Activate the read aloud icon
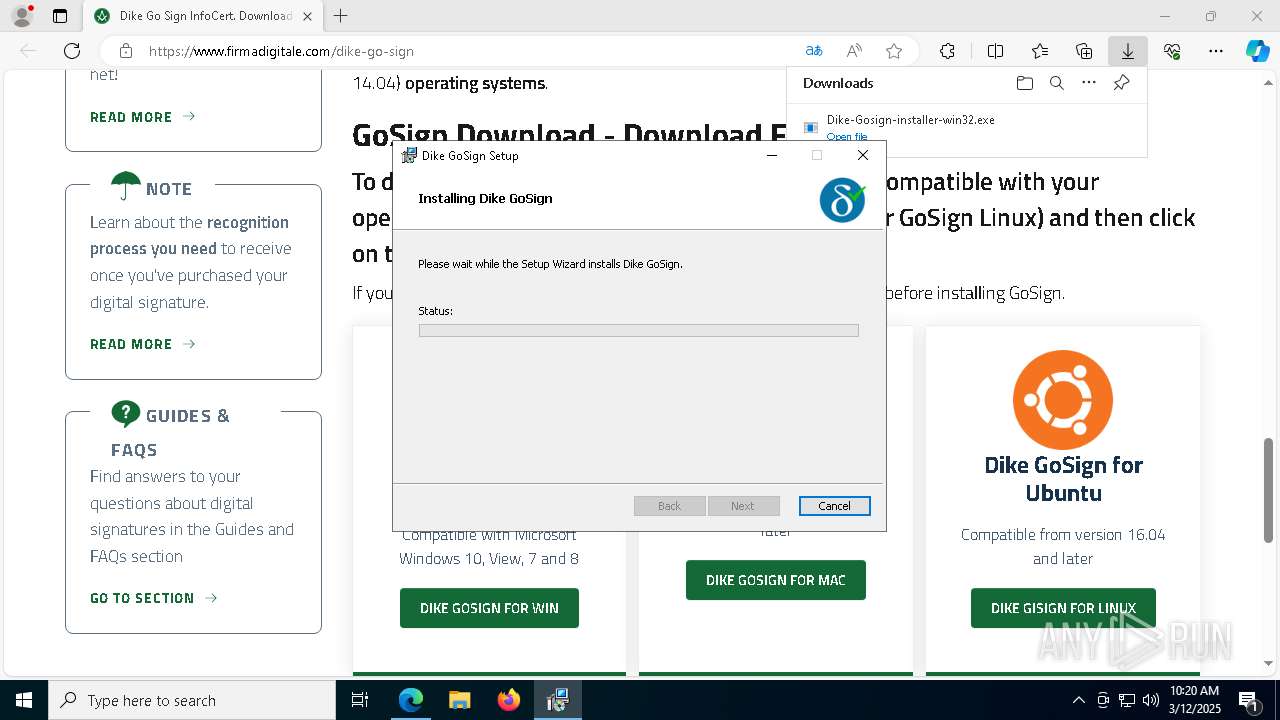 [854, 51]
